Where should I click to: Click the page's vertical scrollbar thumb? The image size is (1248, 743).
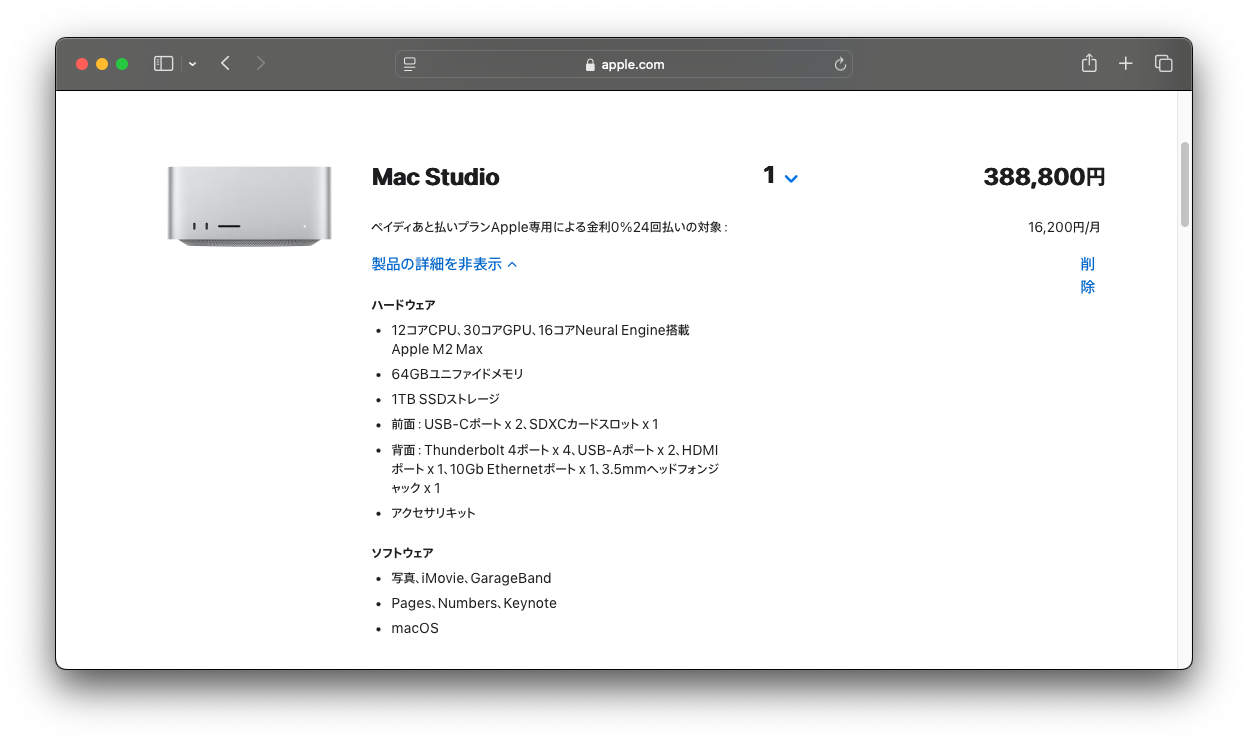click(1185, 184)
